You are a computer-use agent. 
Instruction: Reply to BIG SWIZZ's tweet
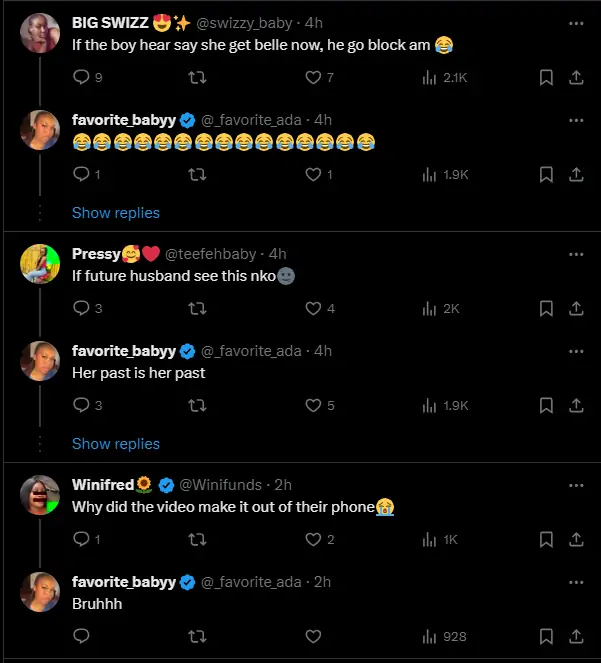(x=82, y=77)
